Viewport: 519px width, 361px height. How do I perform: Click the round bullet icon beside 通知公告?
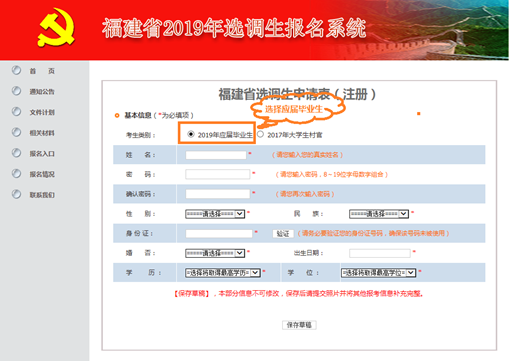coord(16,91)
